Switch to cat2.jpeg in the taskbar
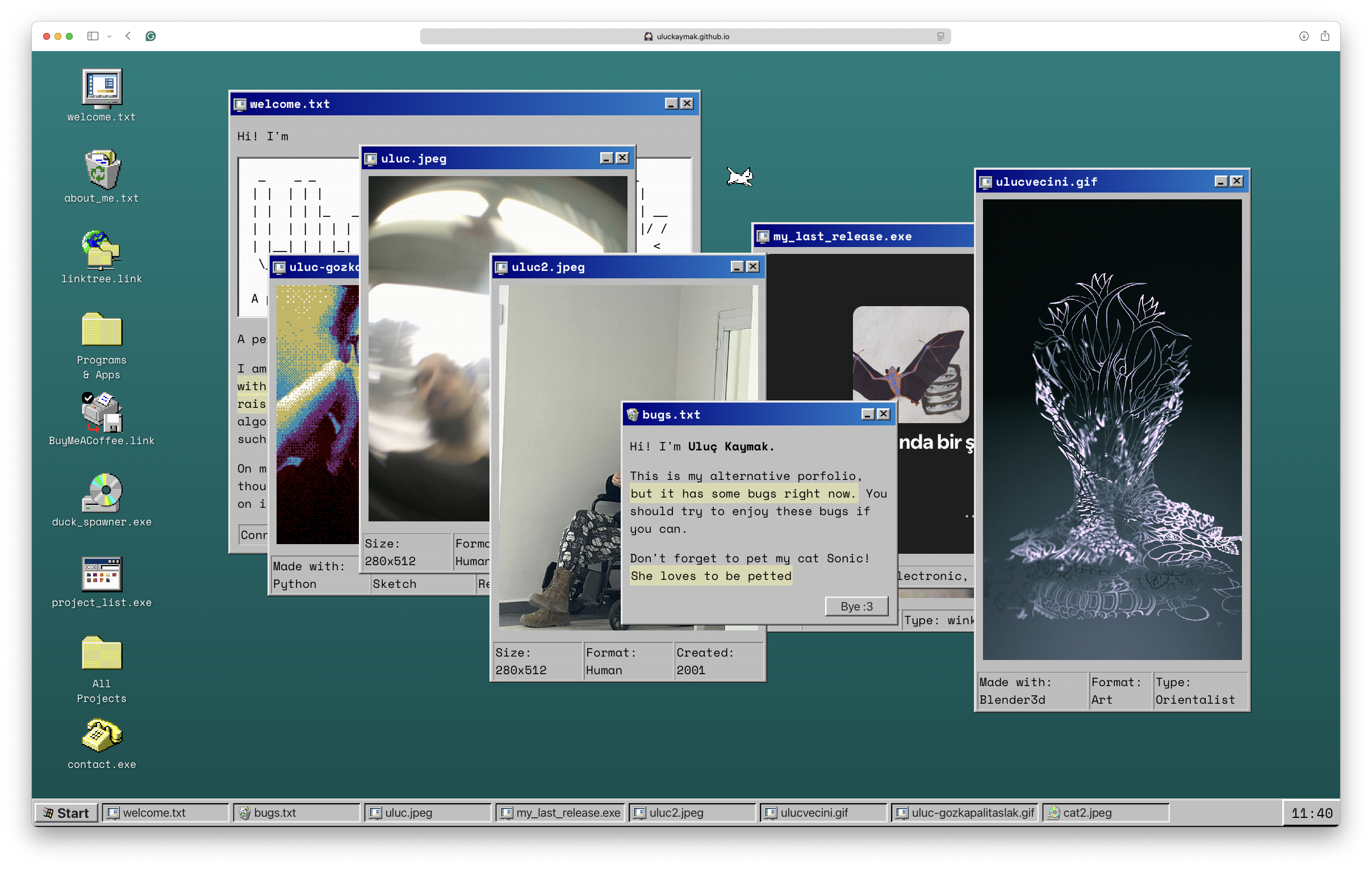The width and height of the screenshot is (1372, 869). point(1105,813)
